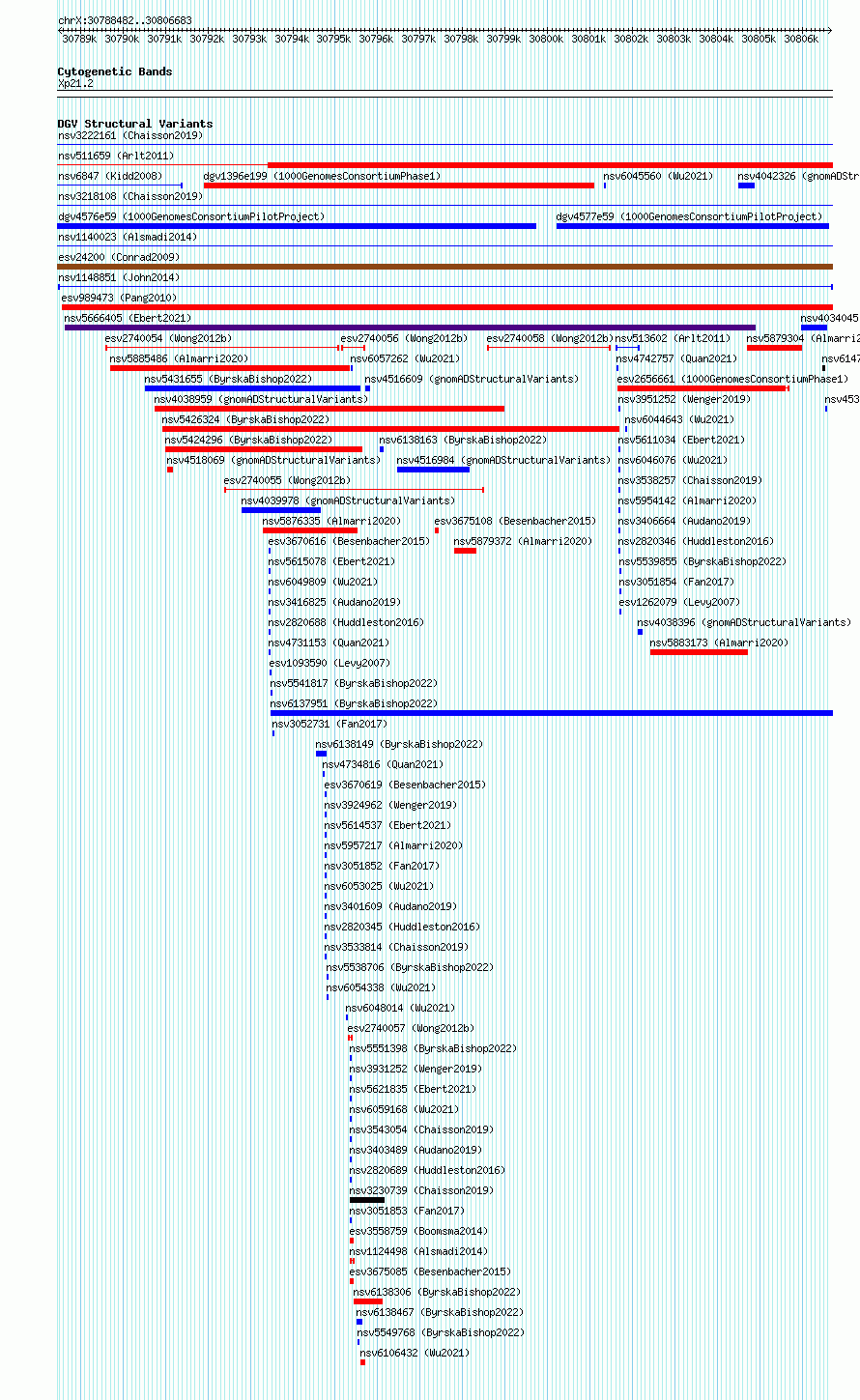Click the blue nsv4042326 variant bar
The height and width of the screenshot is (1400, 860).
(x=746, y=186)
